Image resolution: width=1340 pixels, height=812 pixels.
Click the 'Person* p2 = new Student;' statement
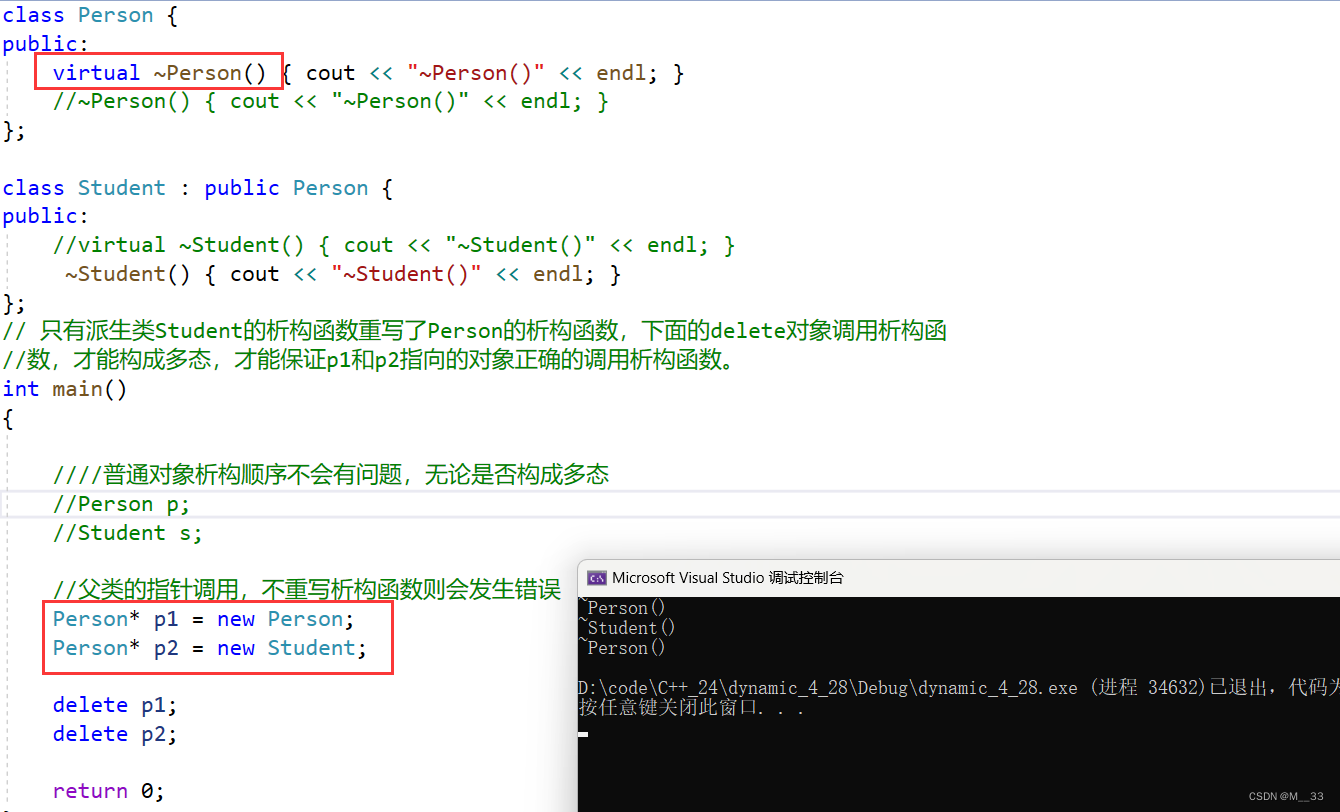210,648
